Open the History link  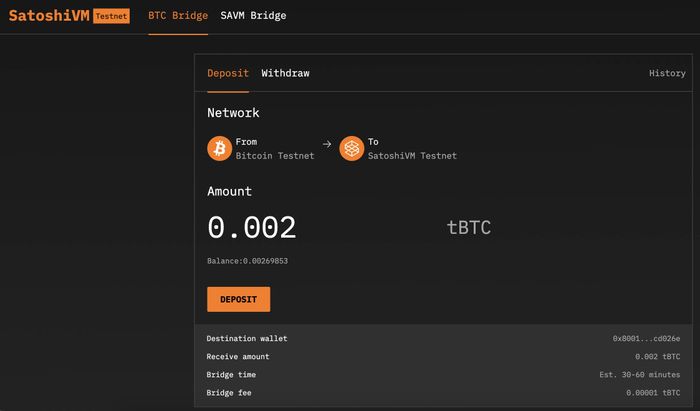(667, 73)
